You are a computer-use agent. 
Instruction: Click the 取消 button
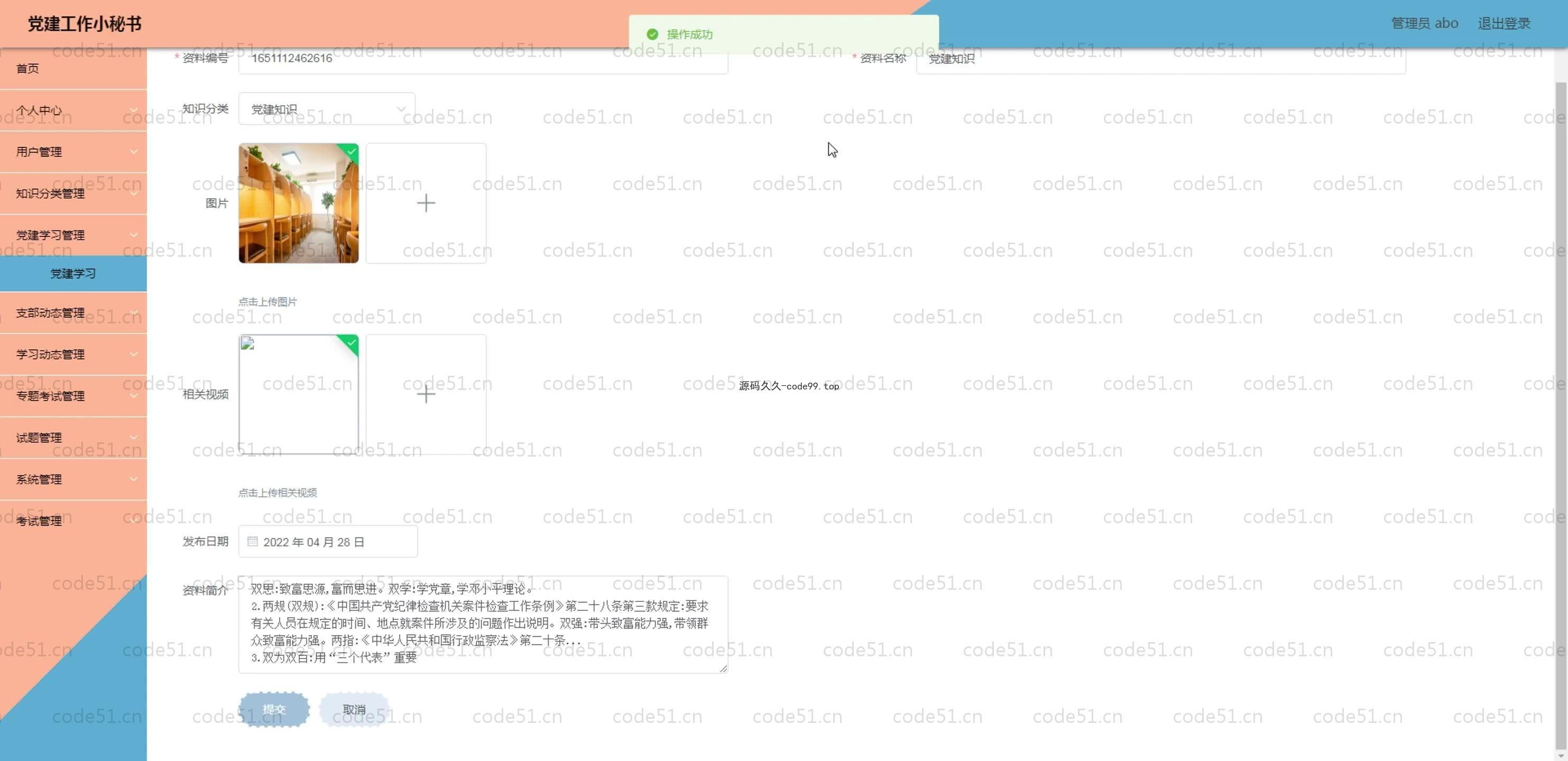coord(354,709)
